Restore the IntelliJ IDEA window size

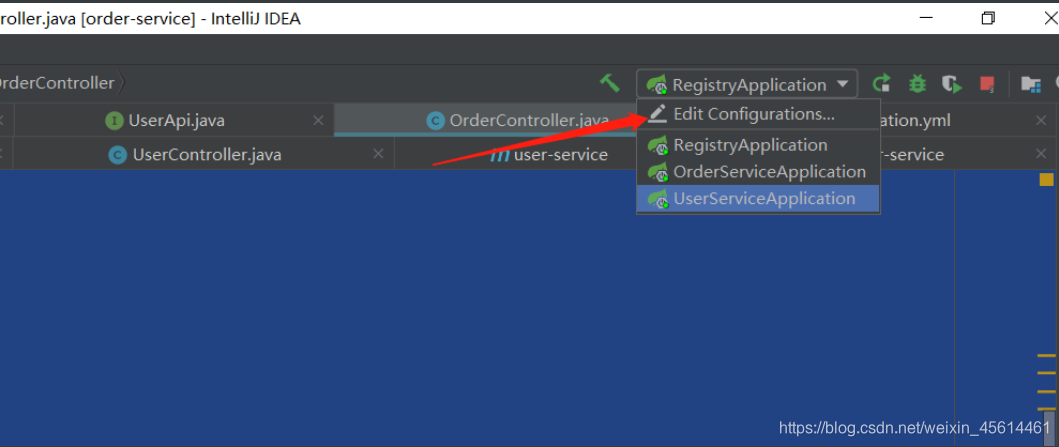(x=987, y=18)
